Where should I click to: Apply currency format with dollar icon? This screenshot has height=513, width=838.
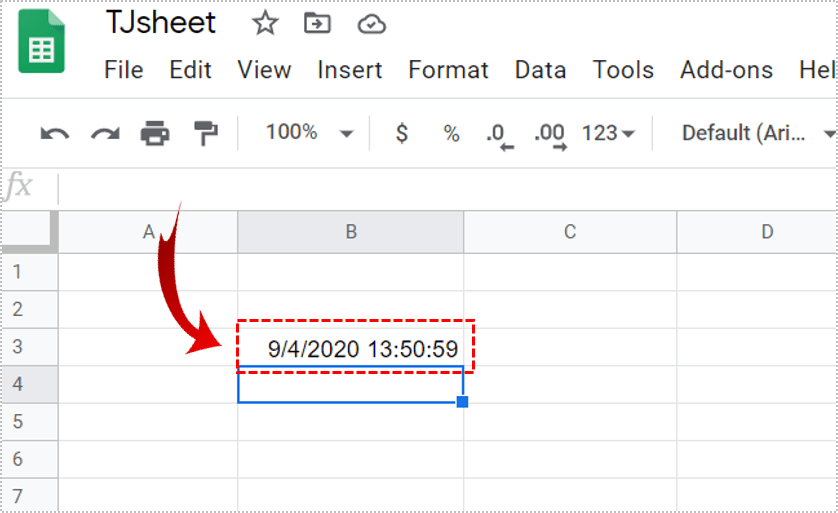click(x=401, y=133)
